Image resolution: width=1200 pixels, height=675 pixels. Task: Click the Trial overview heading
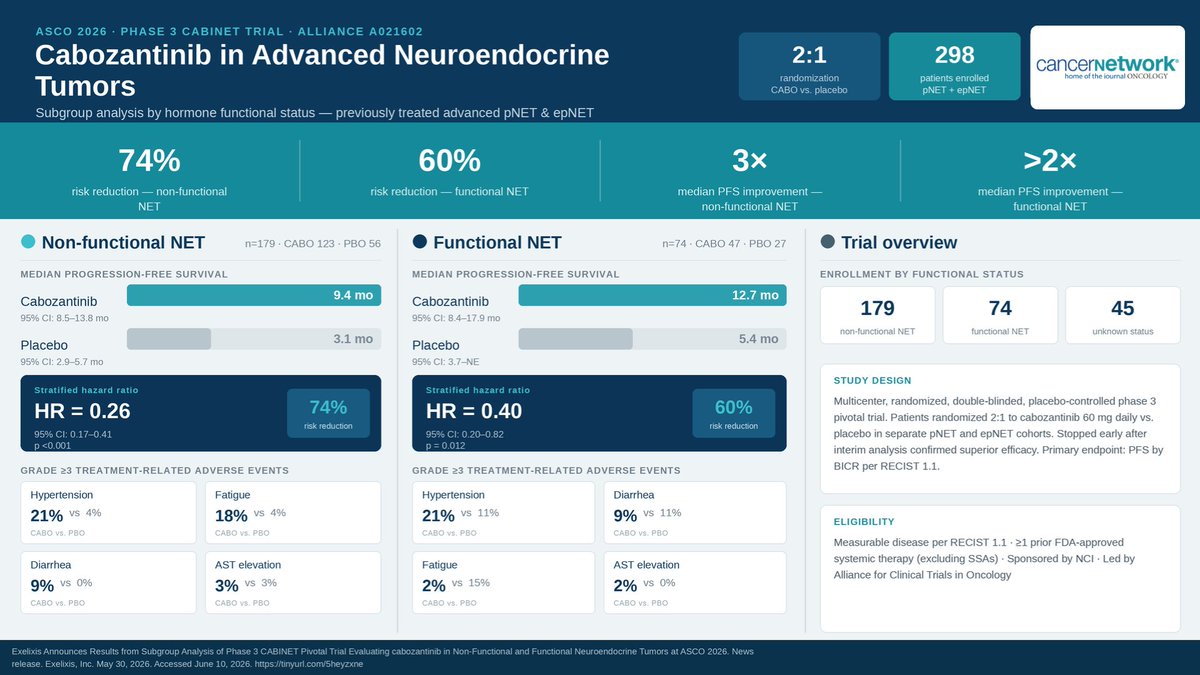(x=899, y=242)
